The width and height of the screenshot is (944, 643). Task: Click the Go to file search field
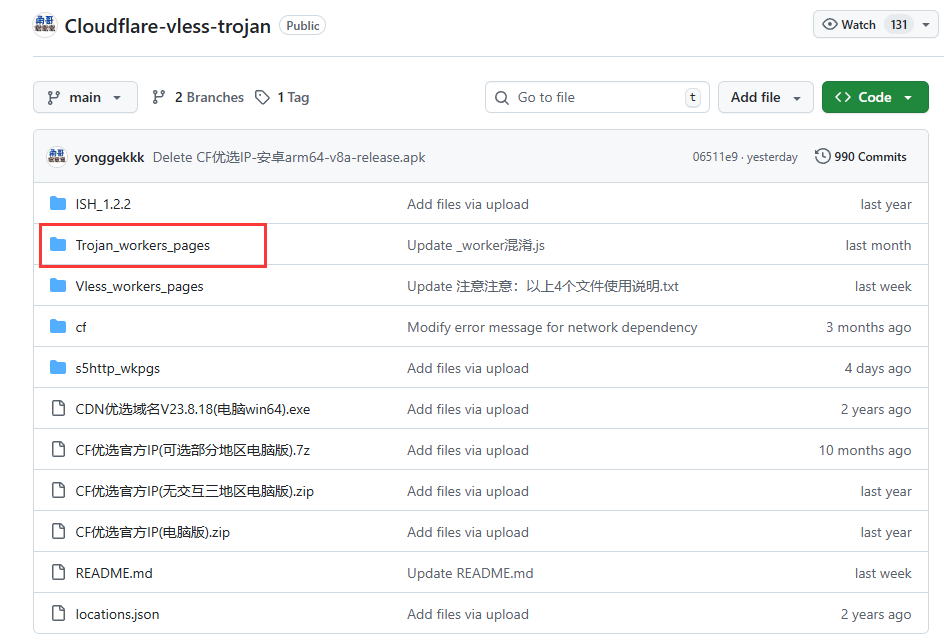[597, 97]
